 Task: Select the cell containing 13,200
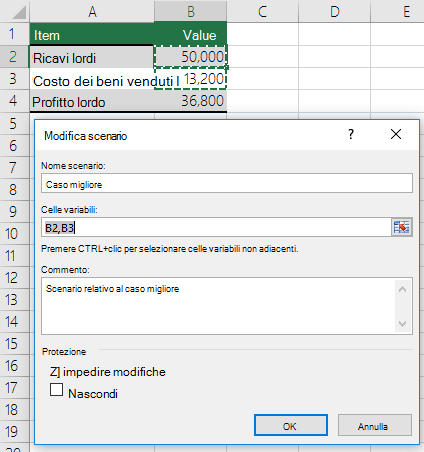point(191,79)
